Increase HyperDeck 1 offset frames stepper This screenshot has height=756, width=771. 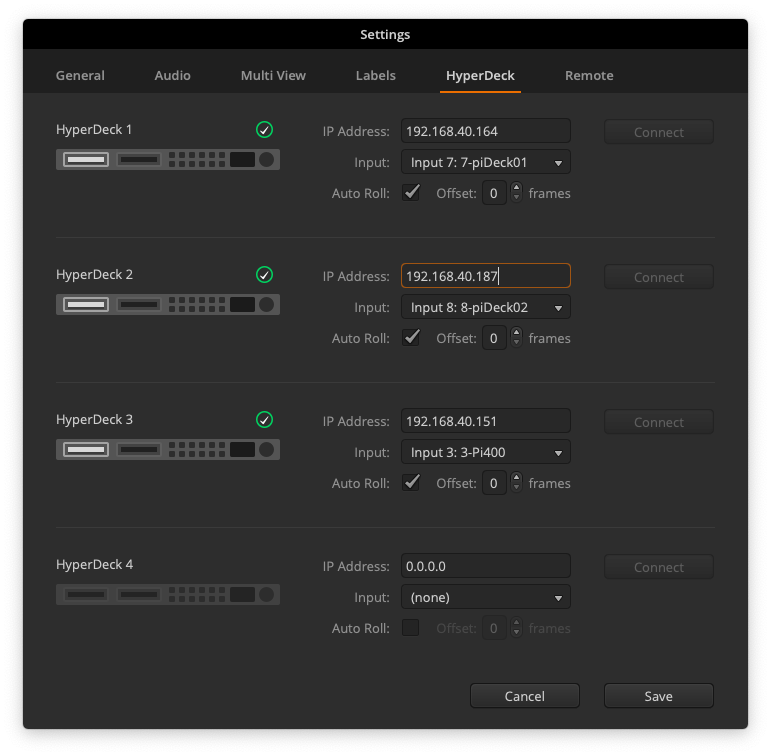point(516,187)
